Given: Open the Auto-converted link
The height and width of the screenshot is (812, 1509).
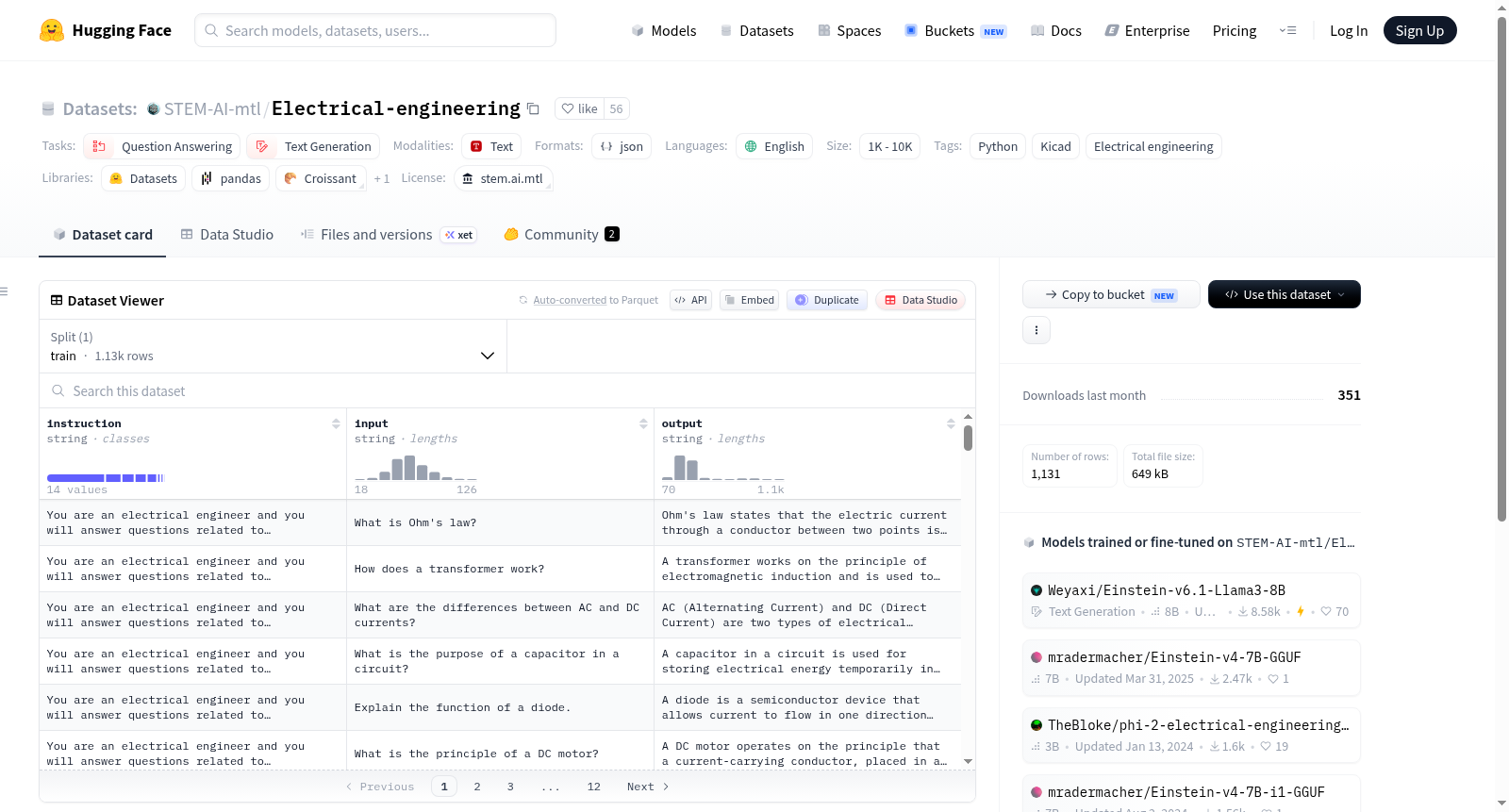Looking at the screenshot, I should (570, 300).
